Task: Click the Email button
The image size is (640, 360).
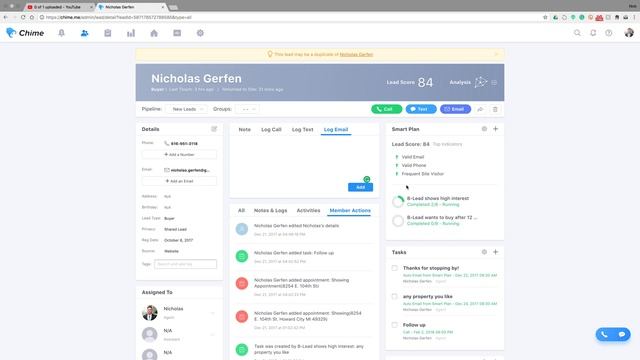Action: tap(455, 109)
